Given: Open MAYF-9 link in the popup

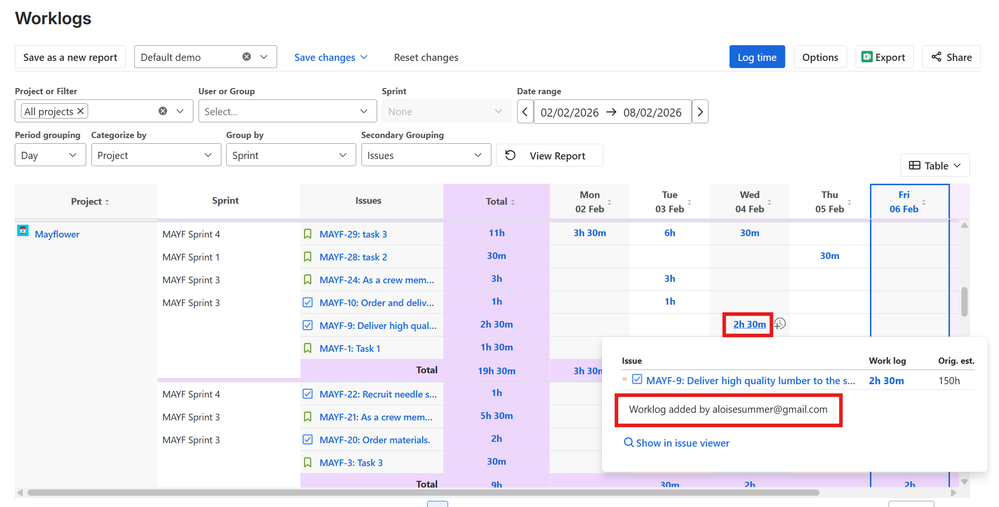Looking at the screenshot, I should point(751,381).
